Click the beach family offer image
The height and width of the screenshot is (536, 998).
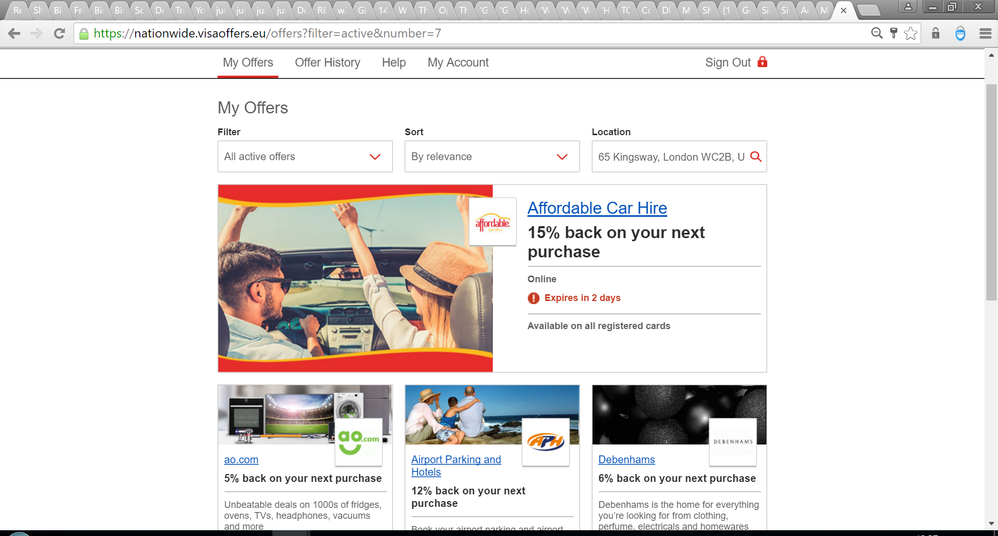[x=492, y=414]
